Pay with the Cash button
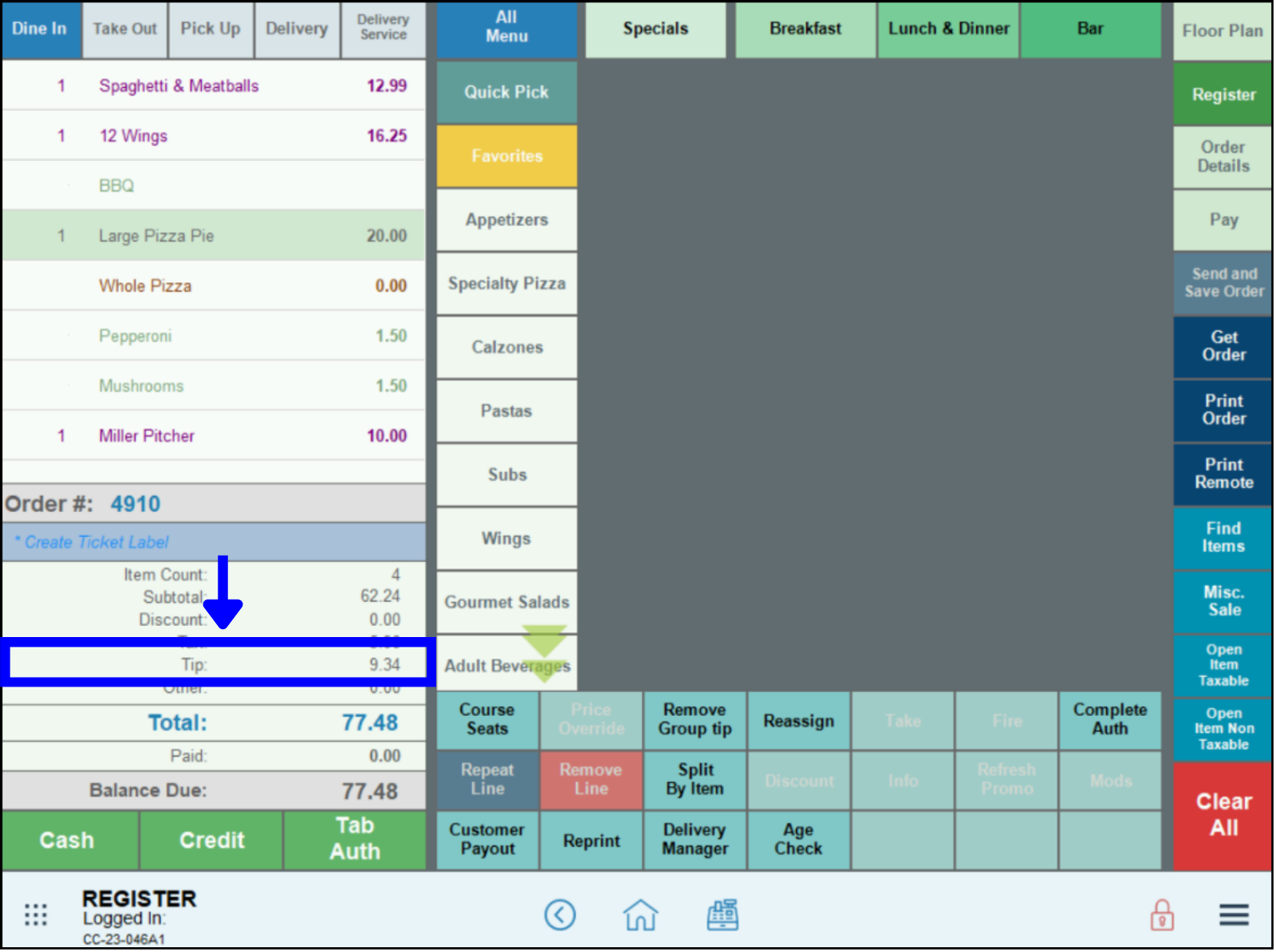1276x952 pixels. point(69,840)
